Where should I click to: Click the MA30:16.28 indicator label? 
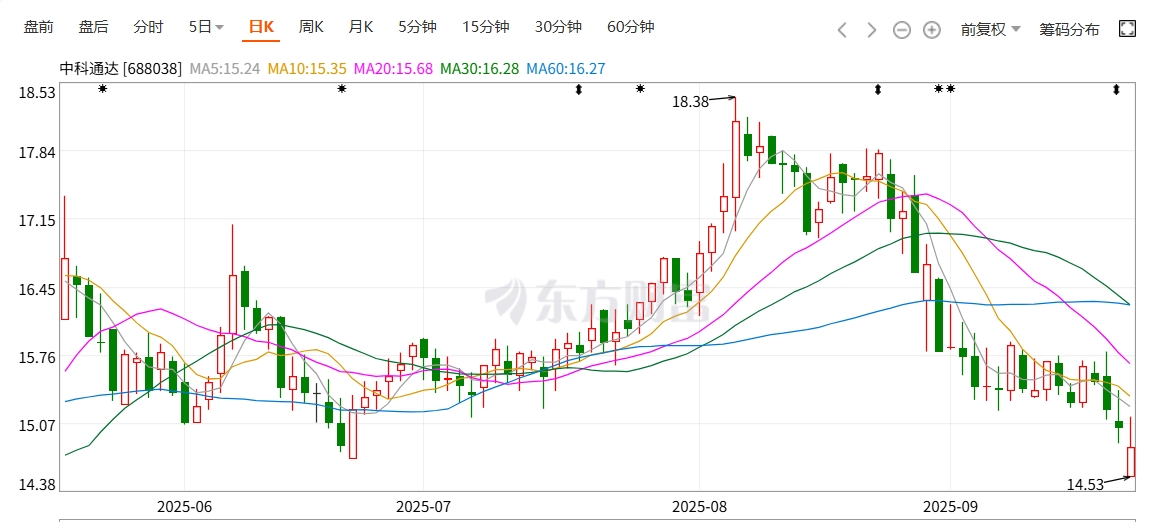click(479, 69)
